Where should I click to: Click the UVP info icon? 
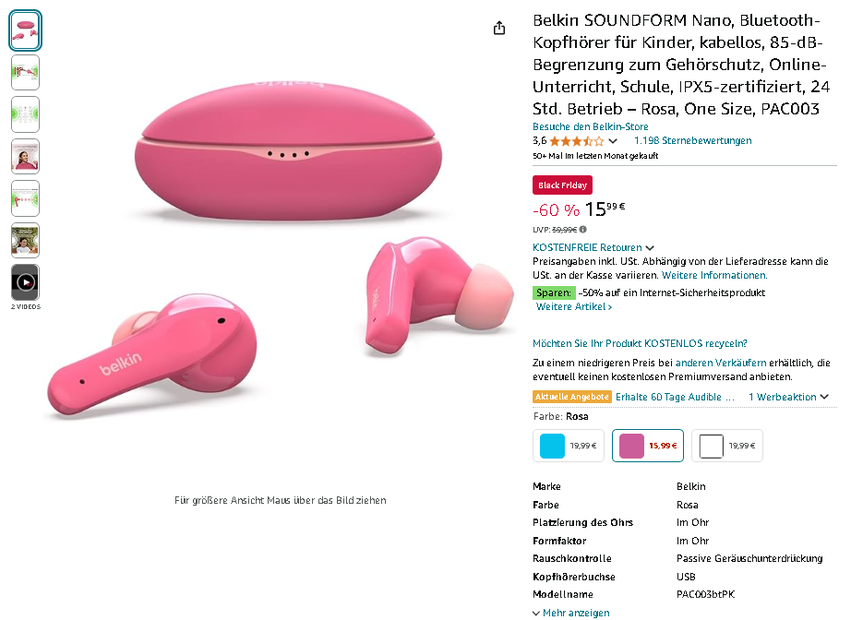[x=583, y=230]
